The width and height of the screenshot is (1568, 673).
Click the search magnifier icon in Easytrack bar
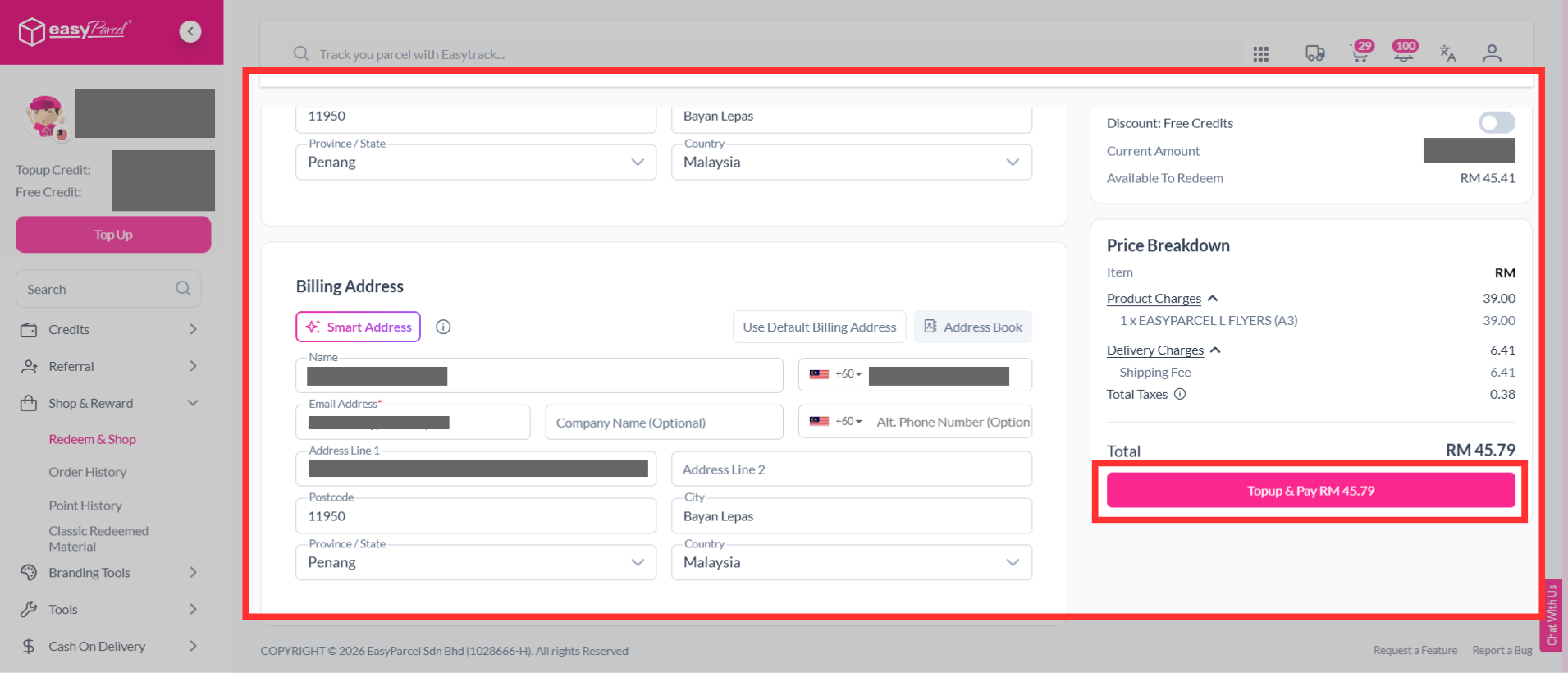point(301,54)
